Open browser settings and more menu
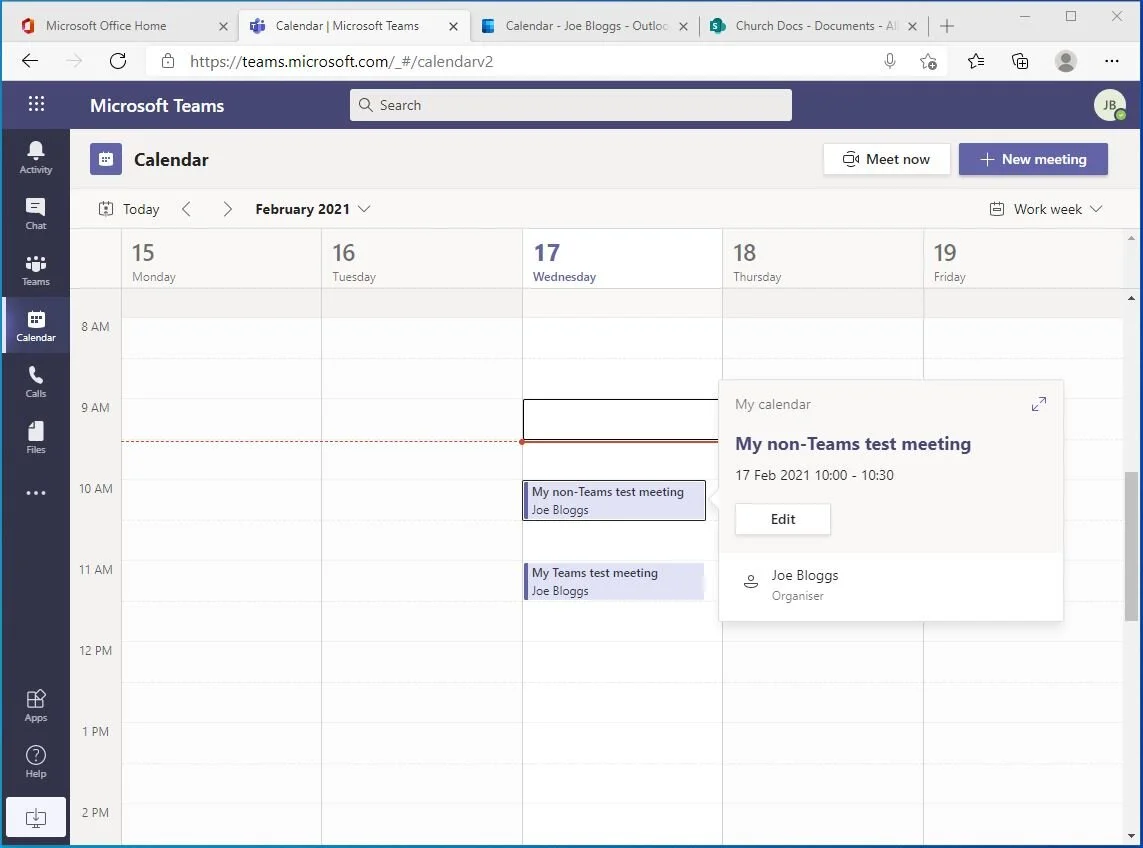Screen dimensions: 1143x848 1112,61
